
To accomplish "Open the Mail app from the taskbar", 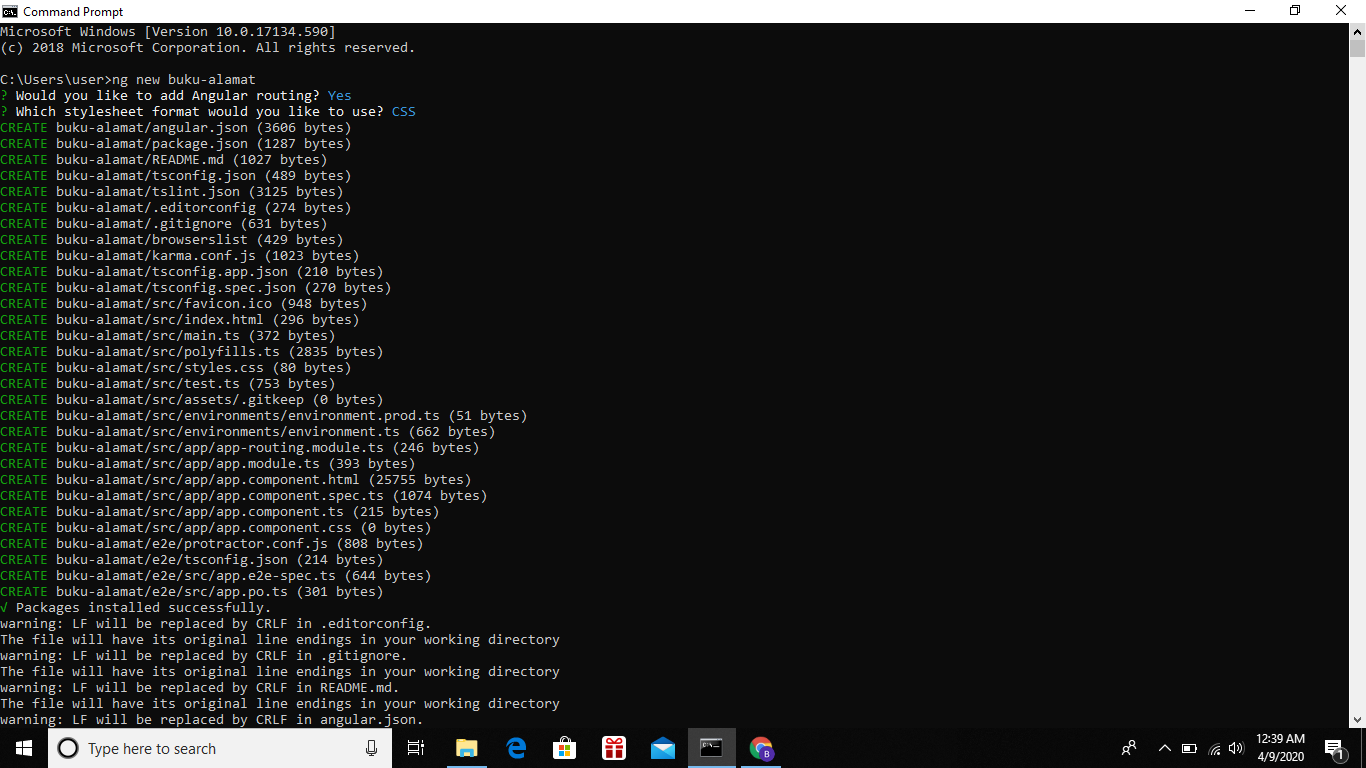I will [x=663, y=748].
